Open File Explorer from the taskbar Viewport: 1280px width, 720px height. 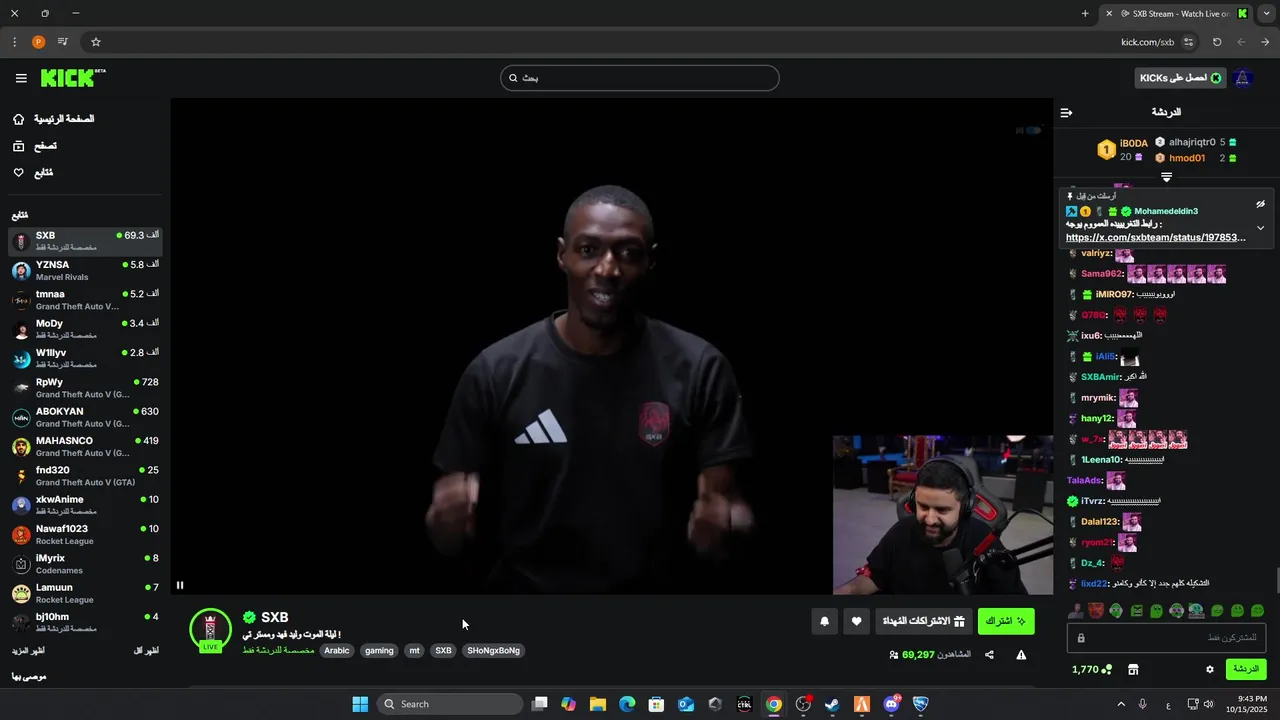click(597, 704)
